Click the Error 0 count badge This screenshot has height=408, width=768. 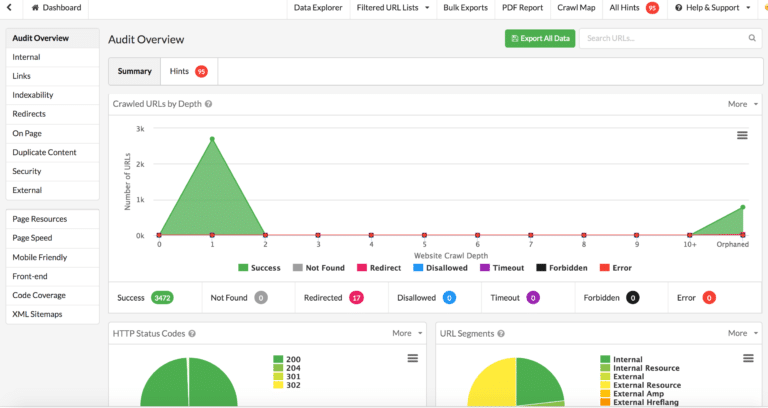tap(709, 298)
